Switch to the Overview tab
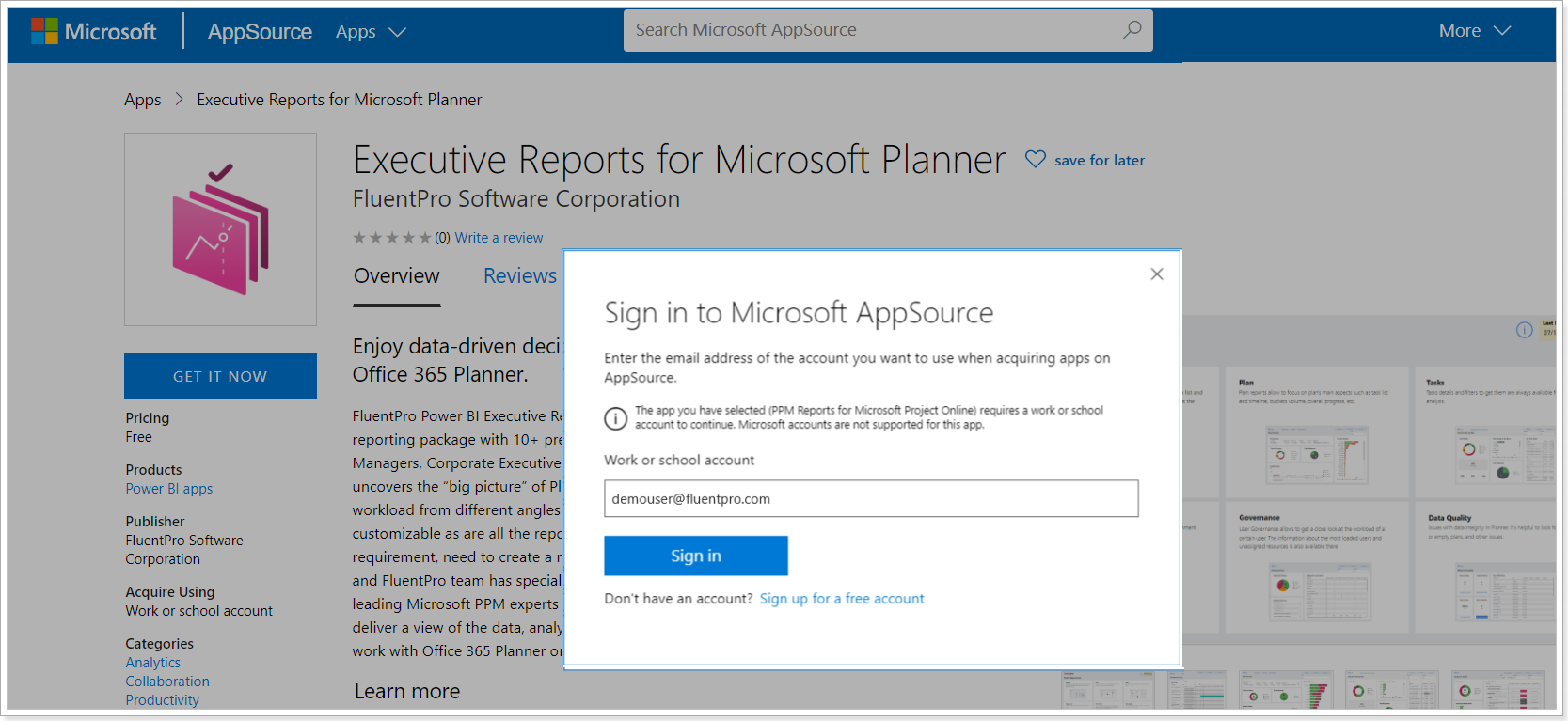 [x=396, y=276]
